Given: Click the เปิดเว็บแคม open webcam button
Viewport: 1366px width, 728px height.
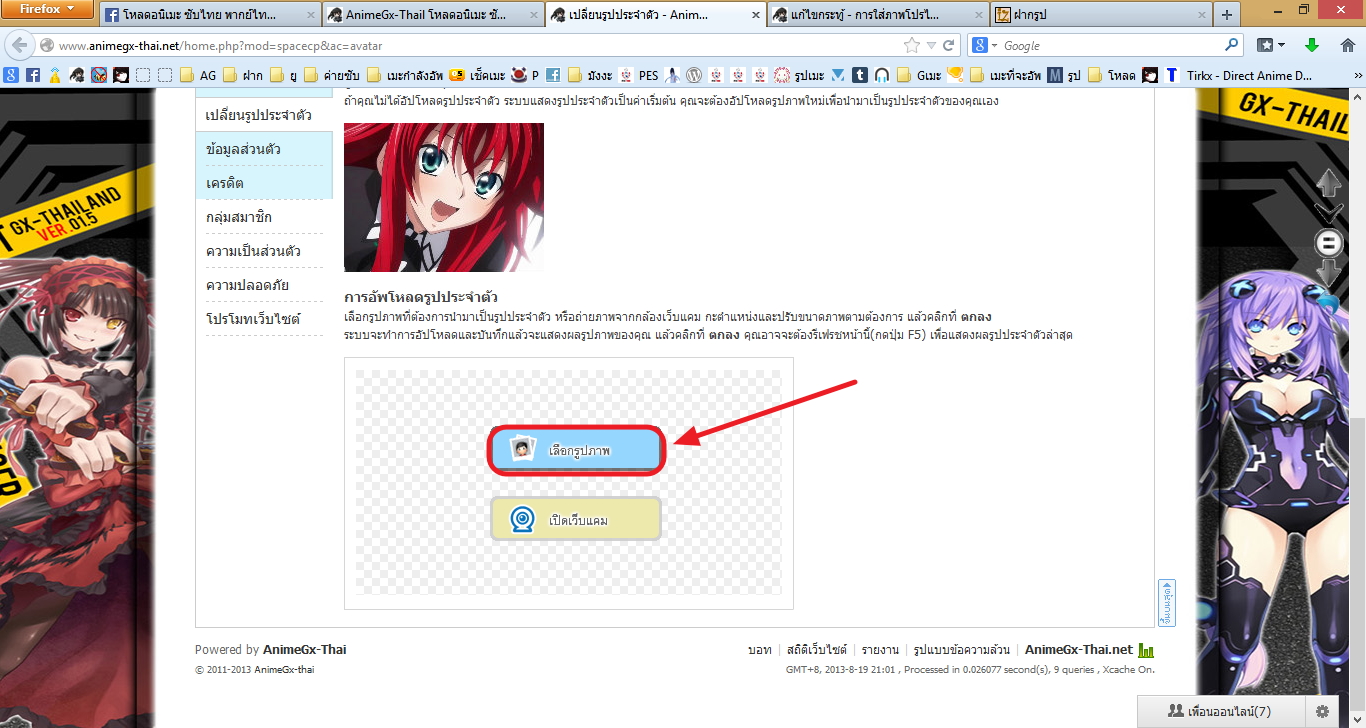Looking at the screenshot, I should click(x=576, y=519).
